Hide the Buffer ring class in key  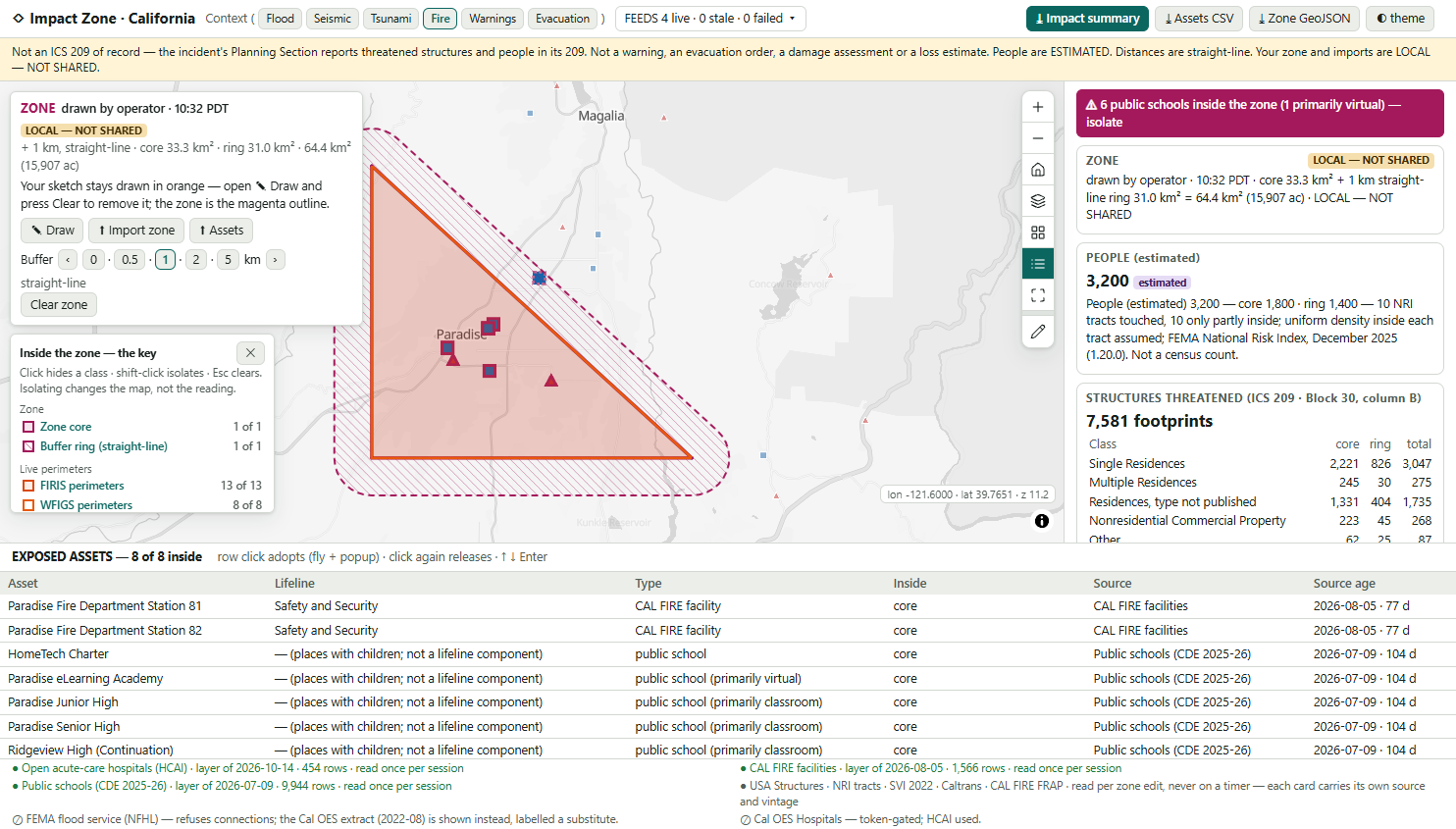[142, 446]
